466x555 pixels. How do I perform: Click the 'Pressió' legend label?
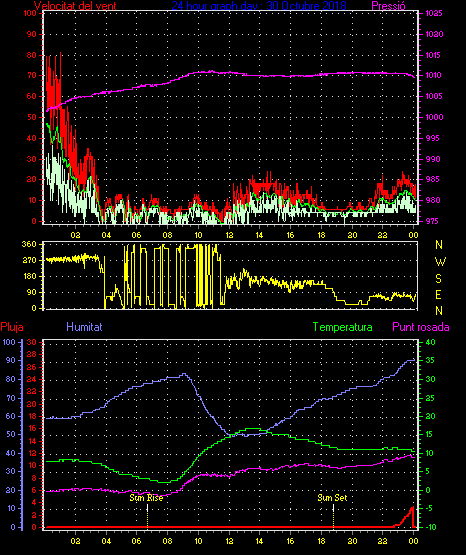(x=388, y=5)
